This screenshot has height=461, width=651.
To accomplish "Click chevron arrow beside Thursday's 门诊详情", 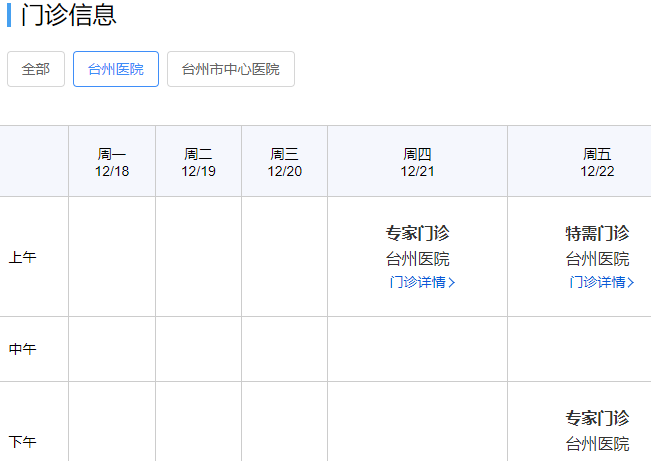I will (x=452, y=283).
